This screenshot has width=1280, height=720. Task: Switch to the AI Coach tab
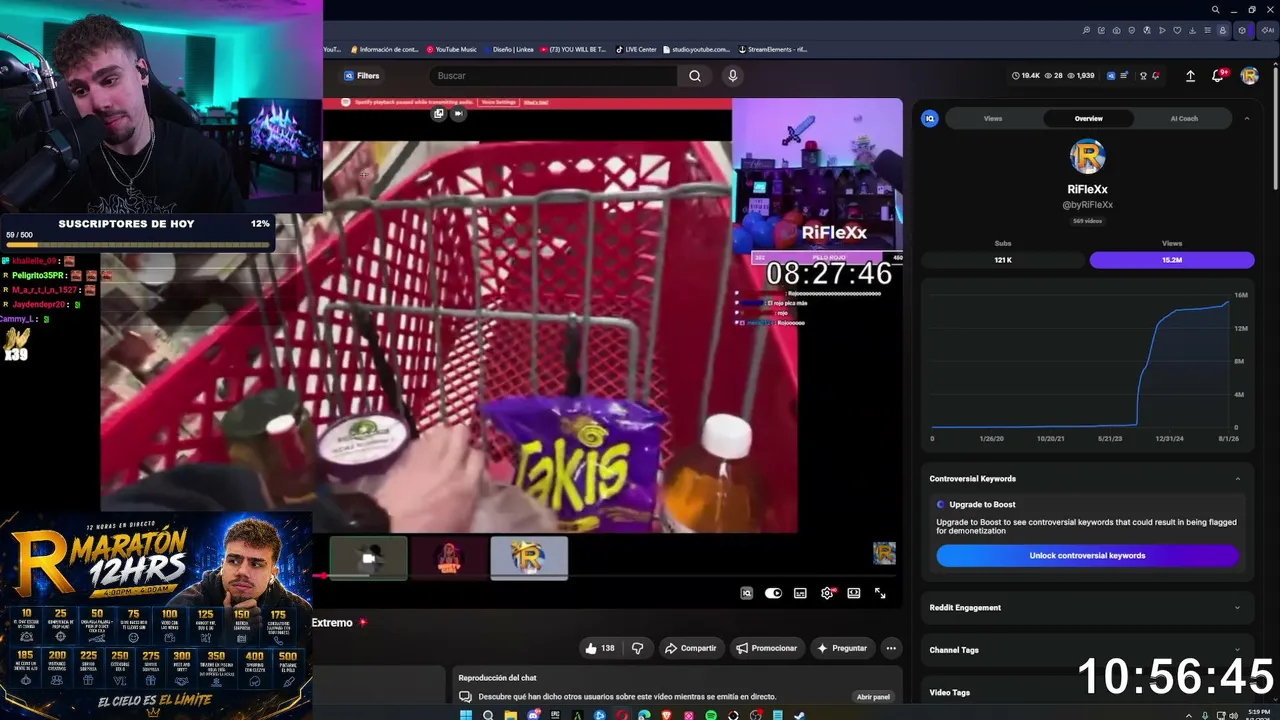click(x=1184, y=118)
